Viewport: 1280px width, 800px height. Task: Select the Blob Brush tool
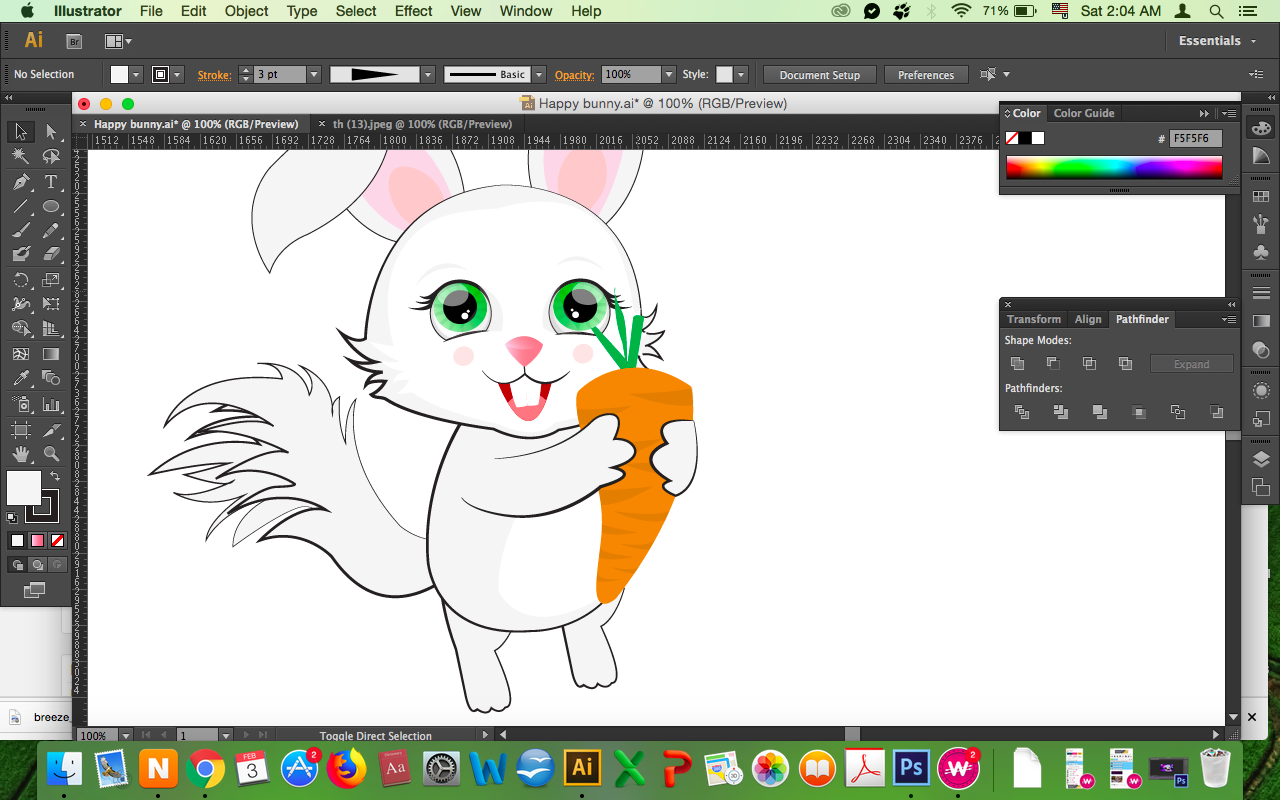click(x=20, y=255)
